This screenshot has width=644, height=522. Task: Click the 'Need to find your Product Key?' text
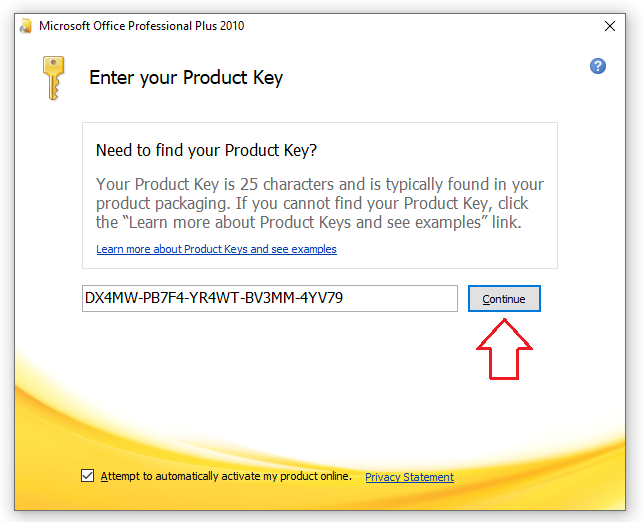coord(206,150)
